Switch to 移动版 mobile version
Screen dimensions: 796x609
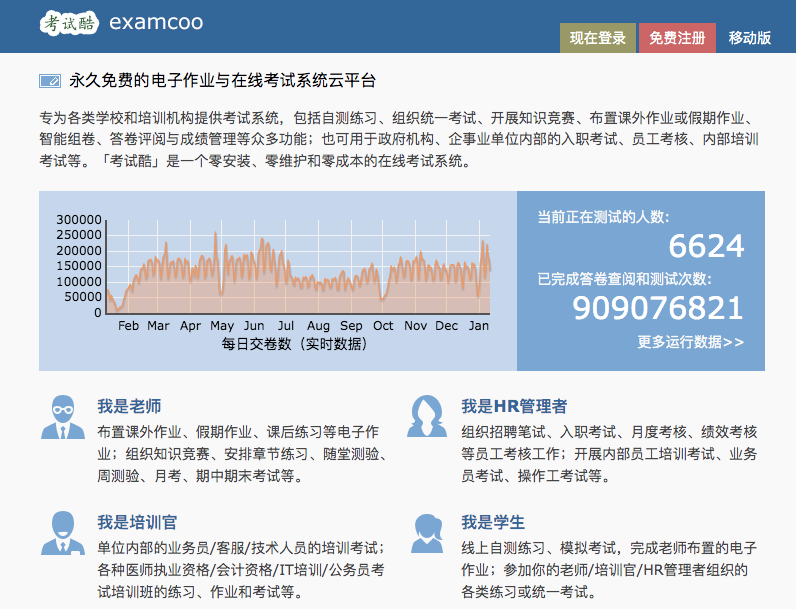750,38
